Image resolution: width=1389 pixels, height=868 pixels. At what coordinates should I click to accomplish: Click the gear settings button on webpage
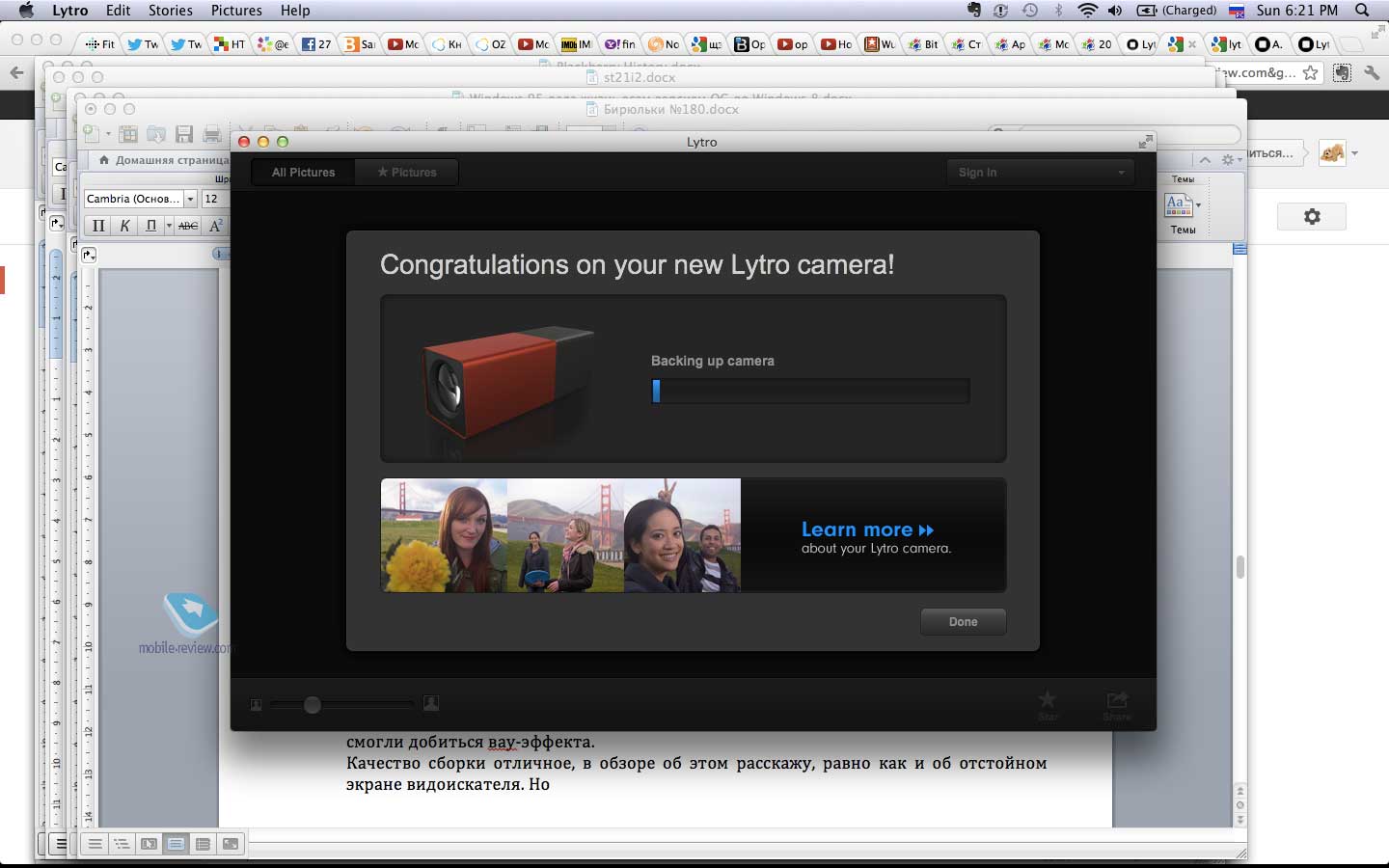point(1312,216)
